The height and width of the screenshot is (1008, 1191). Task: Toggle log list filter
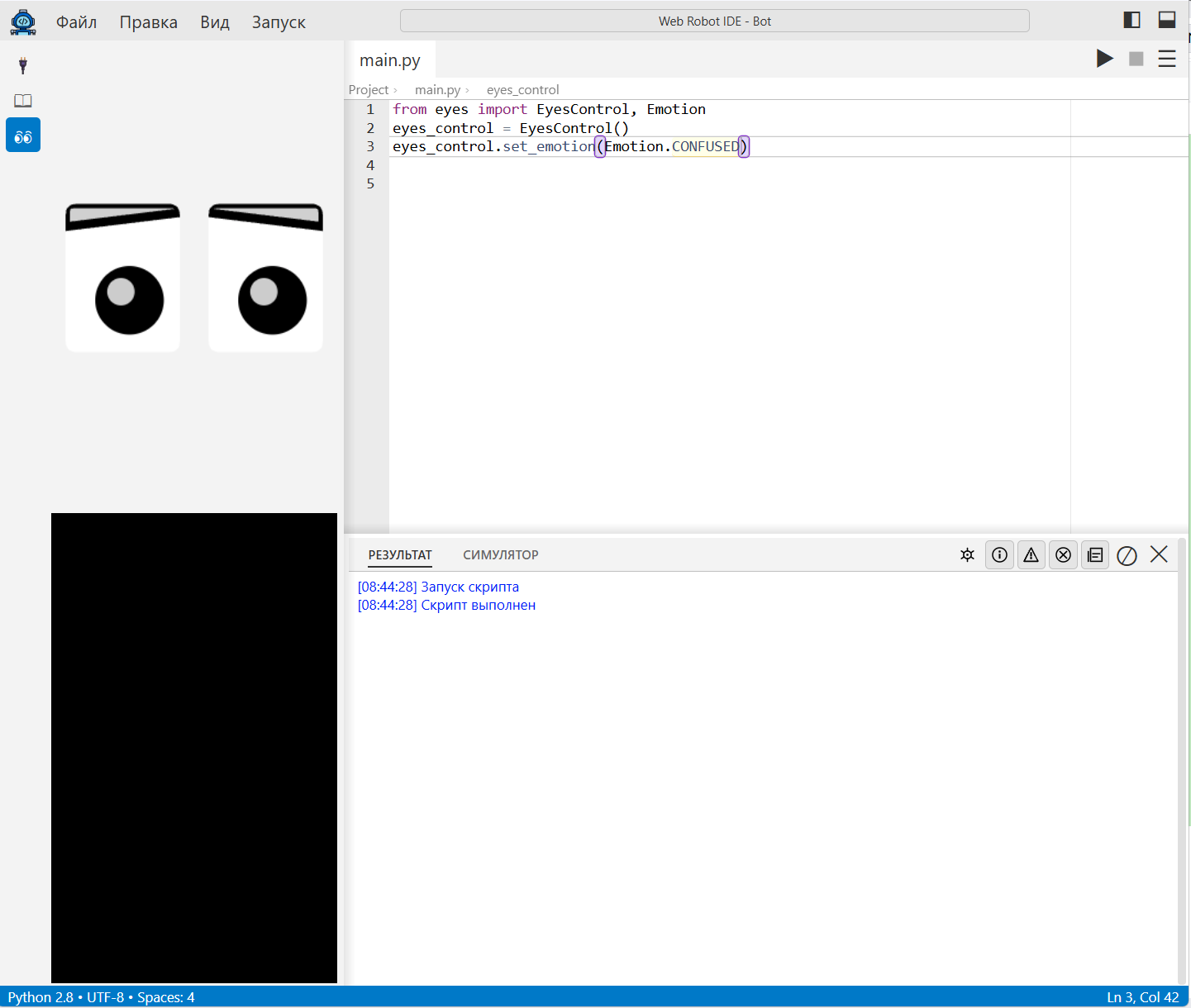(1095, 555)
